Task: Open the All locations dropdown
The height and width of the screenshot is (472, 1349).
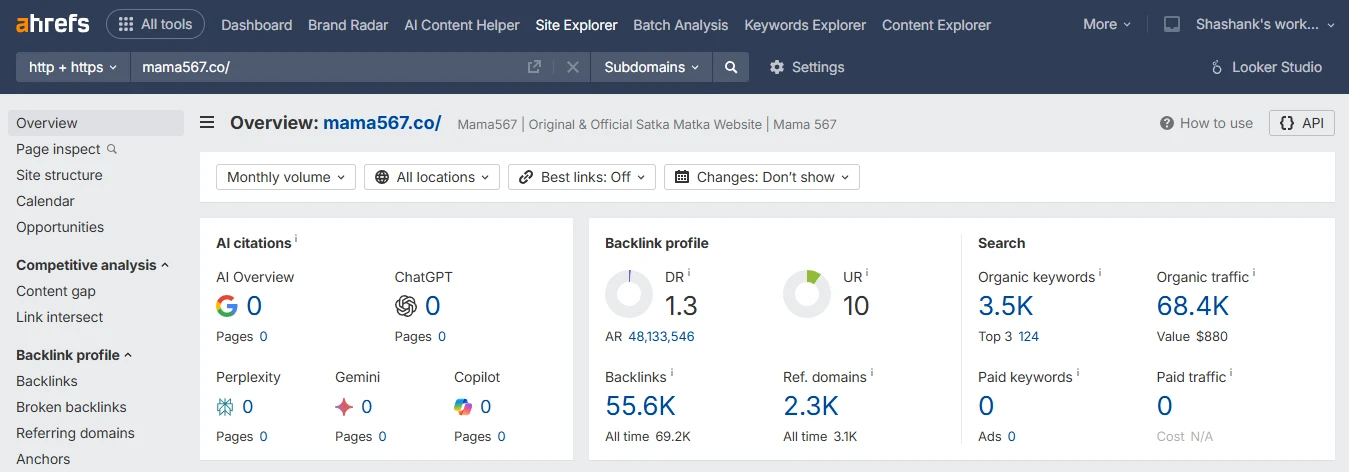Action: point(432,177)
